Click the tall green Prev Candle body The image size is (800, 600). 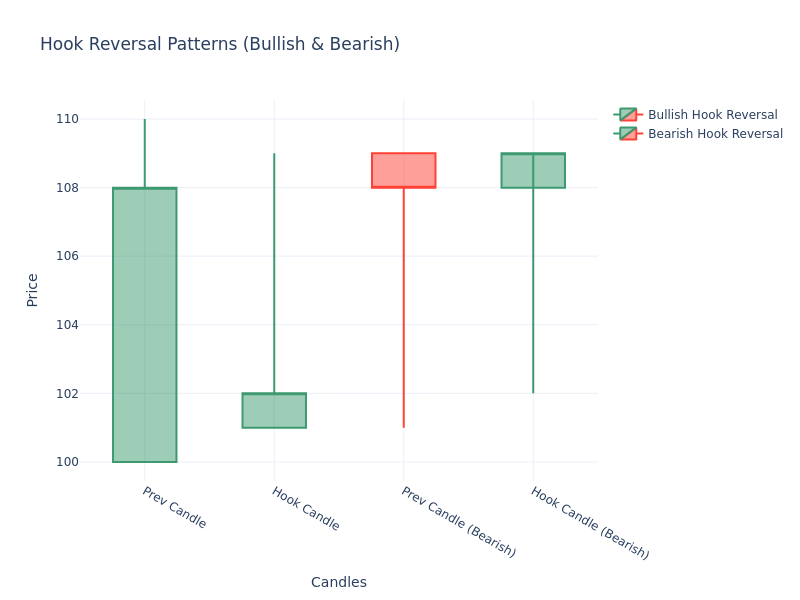(145, 325)
